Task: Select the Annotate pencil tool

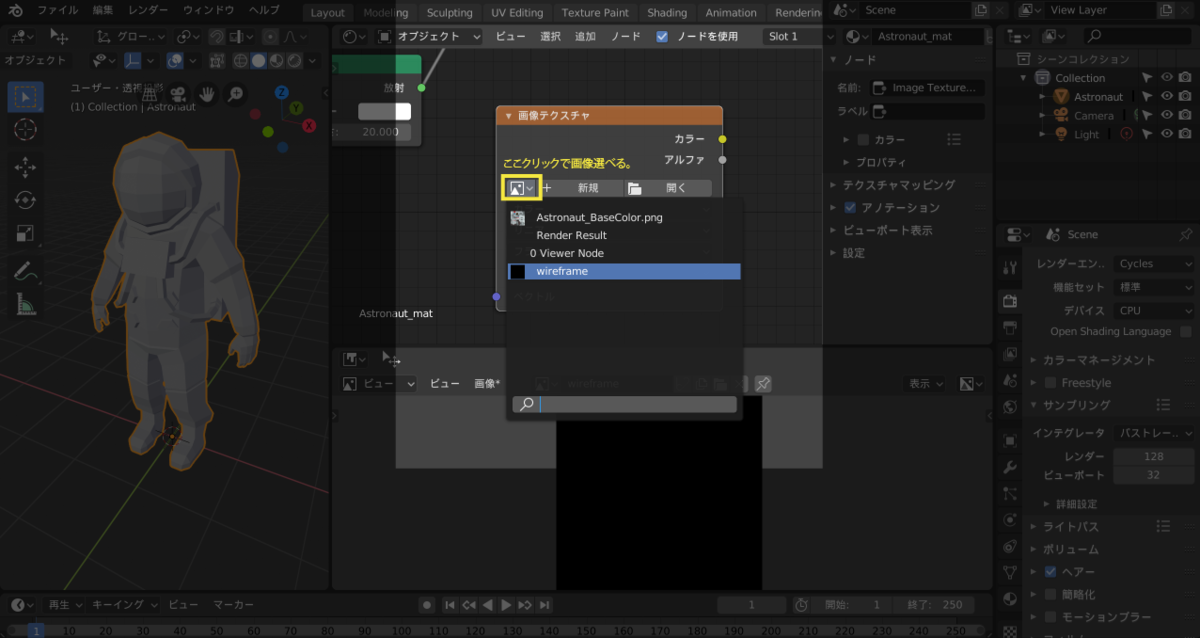Action: pyautogui.click(x=26, y=272)
